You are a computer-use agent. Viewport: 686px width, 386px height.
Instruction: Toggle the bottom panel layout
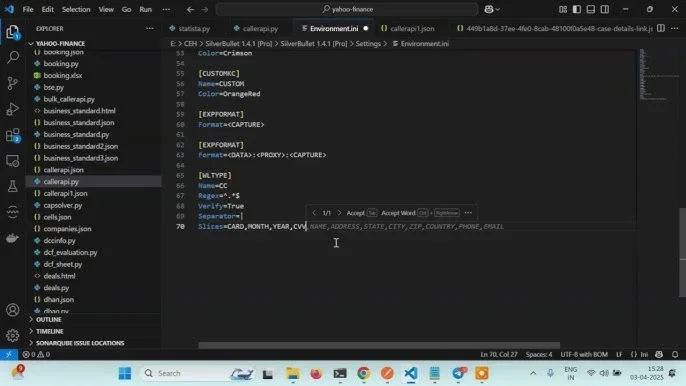(x=591, y=9)
